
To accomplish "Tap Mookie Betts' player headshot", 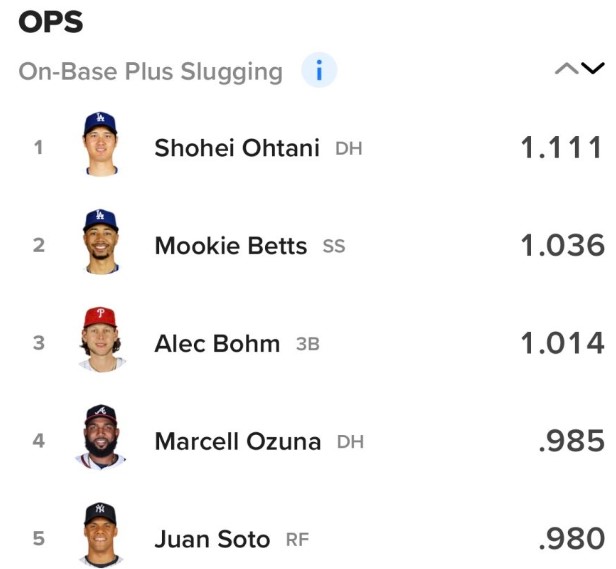I will tap(100, 243).
